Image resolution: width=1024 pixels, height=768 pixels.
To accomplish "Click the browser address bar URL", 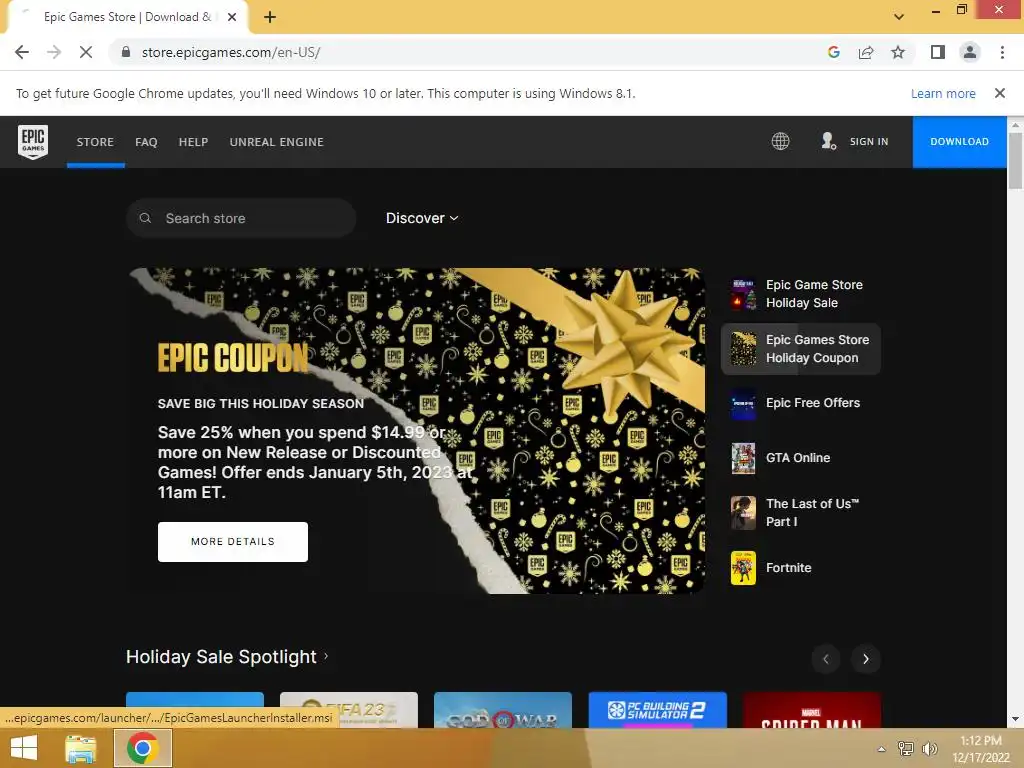I will point(231,52).
